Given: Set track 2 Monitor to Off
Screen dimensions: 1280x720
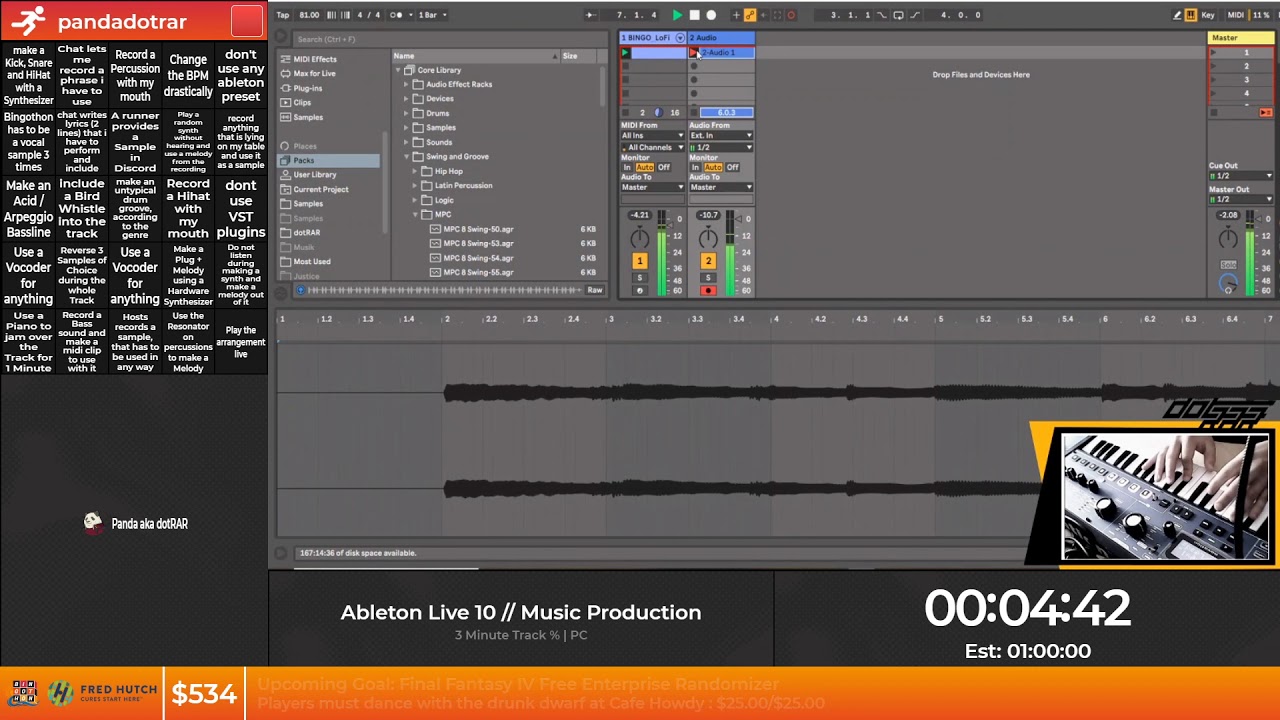Looking at the screenshot, I should tap(732, 168).
